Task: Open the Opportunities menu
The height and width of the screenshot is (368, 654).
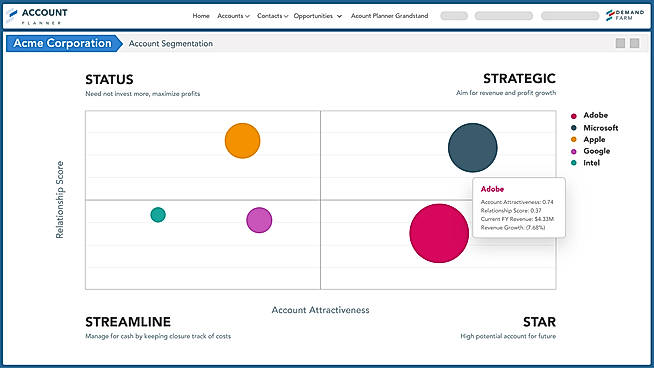Action: click(313, 16)
